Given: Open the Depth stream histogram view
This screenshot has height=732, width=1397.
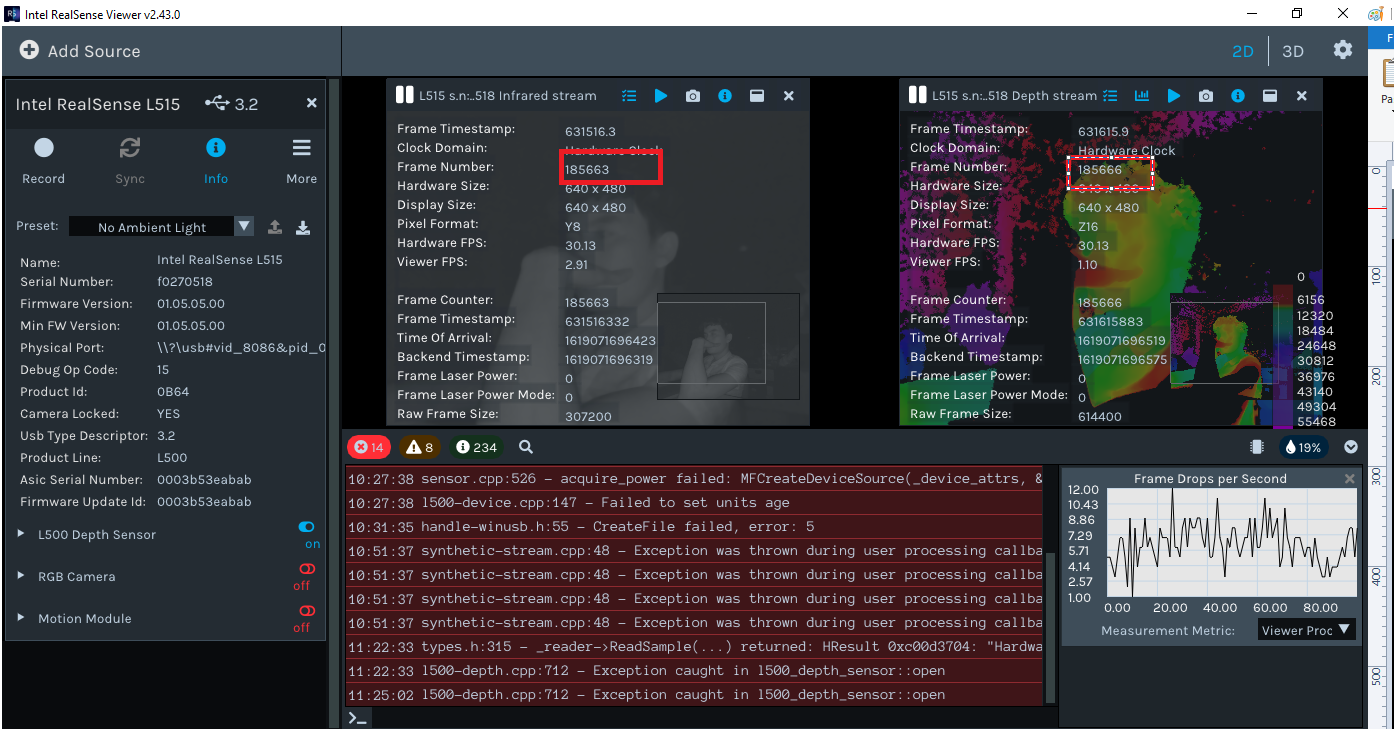Looking at the screenshot, I should coord(1142,95).
